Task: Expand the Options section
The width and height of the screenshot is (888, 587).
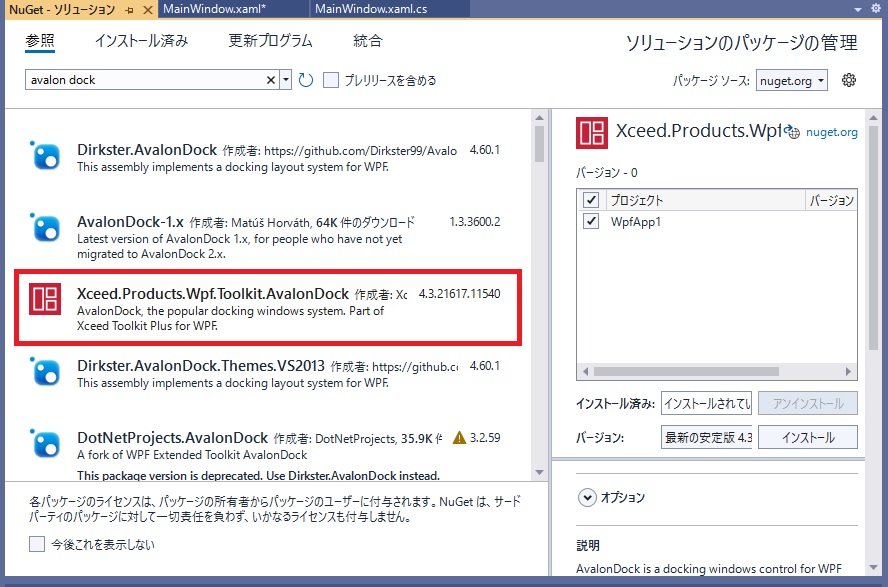Action: (x=587, y=498)
